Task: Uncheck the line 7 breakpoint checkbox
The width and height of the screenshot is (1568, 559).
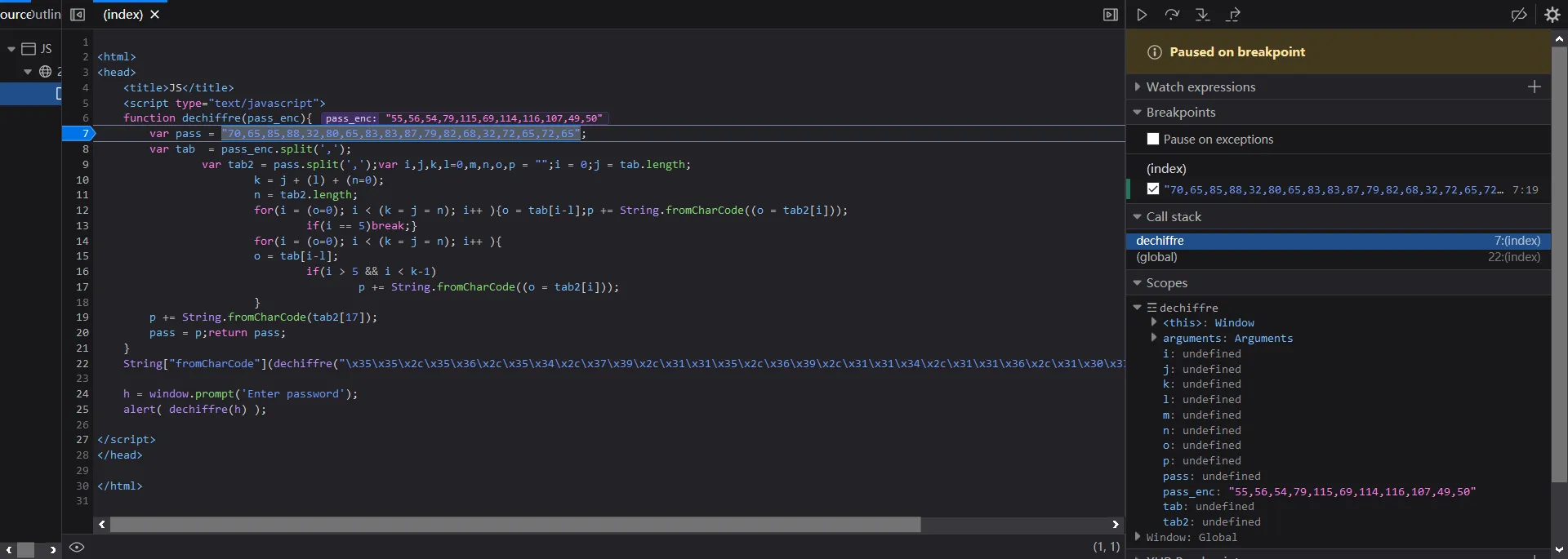Action: pyautogui.click(x=1153, y=189)
